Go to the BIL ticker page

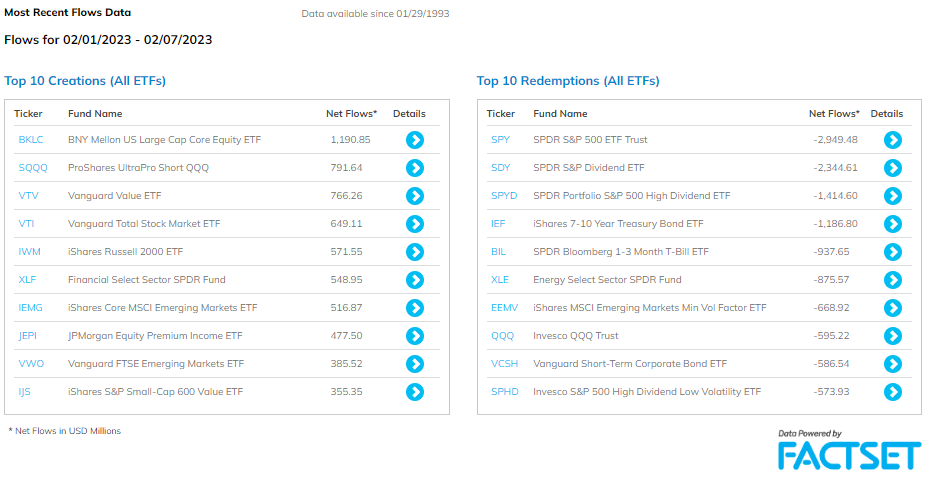498,252
